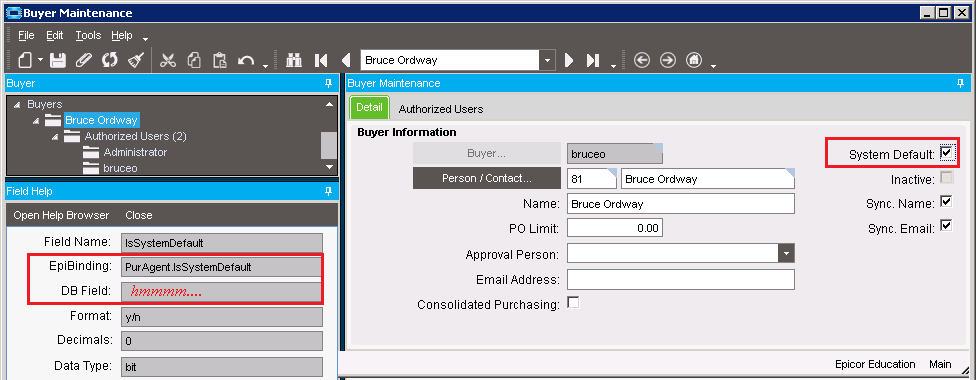
Task: Jump to the first buyer record
Action: click(x=321, y=60)
